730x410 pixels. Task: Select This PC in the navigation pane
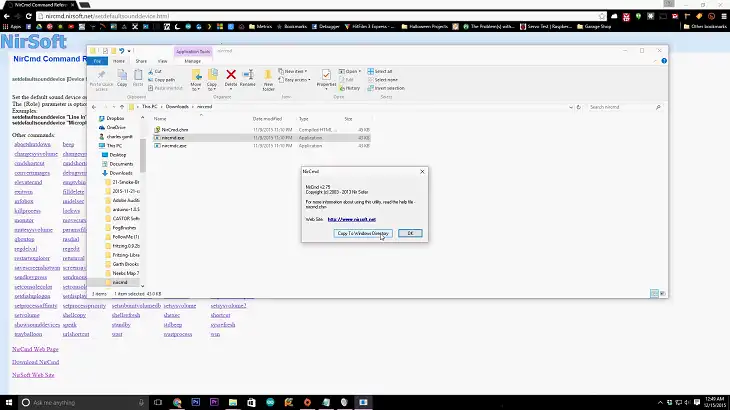pyautogui.click(x=114, y=146)
